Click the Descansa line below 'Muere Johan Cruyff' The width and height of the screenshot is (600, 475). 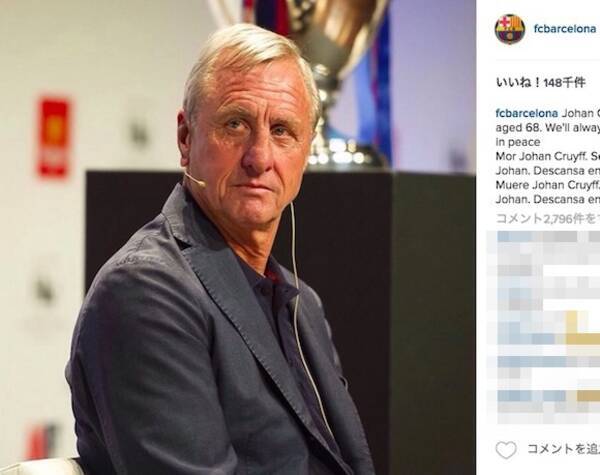pyautogui.click(x=548, y=199)
